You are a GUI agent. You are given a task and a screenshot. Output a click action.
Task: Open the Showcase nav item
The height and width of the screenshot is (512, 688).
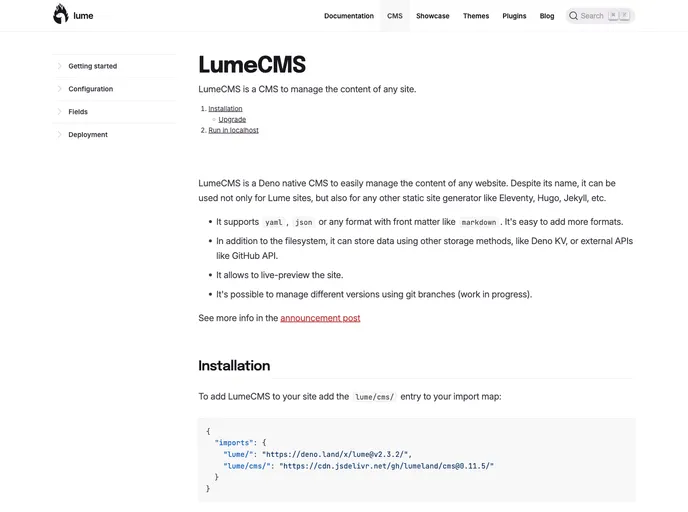433,16
